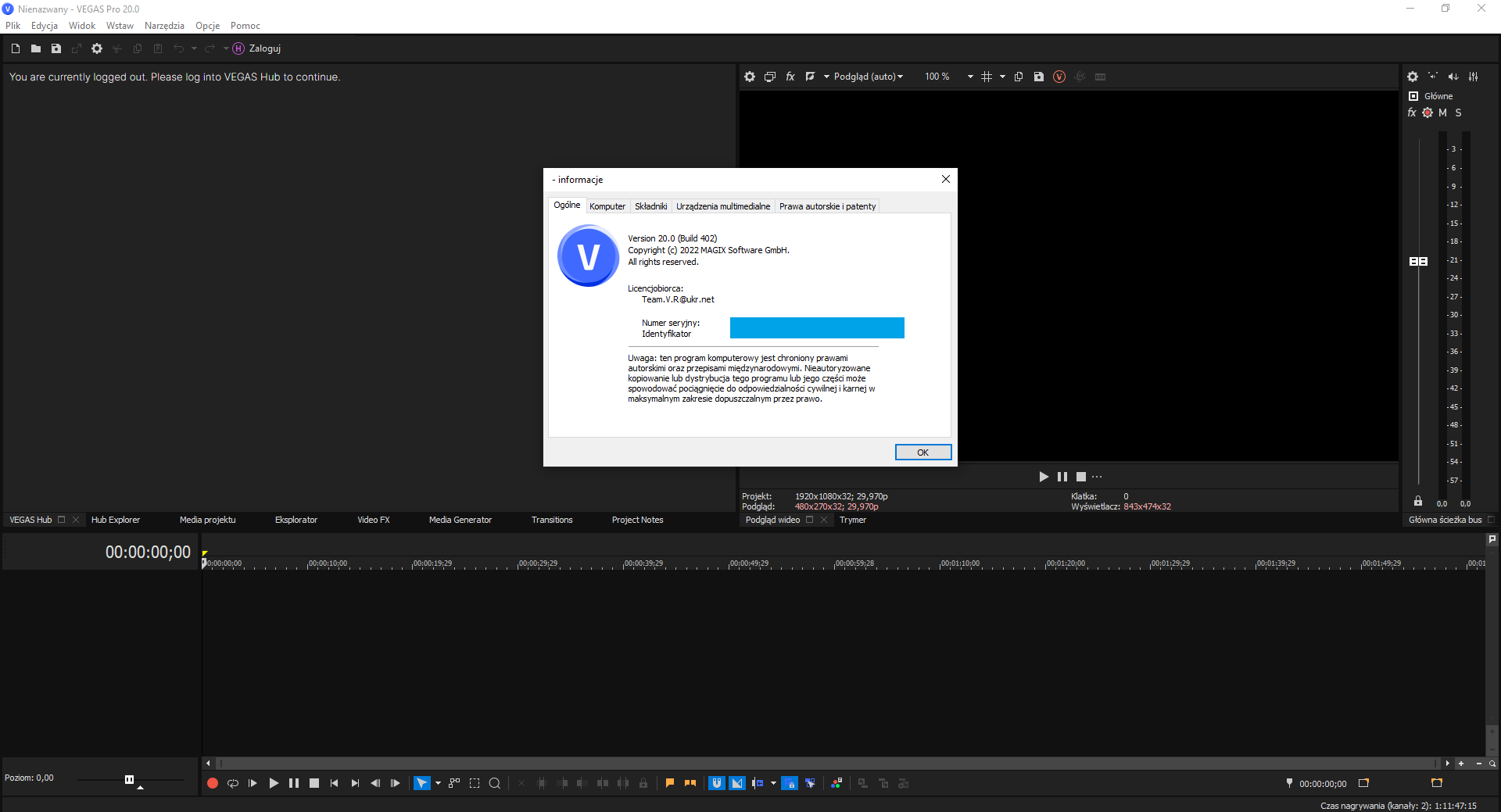Click master bus automation settings red gear
The width and height of the screenshot is (1501, 812).
point(1428,113)
